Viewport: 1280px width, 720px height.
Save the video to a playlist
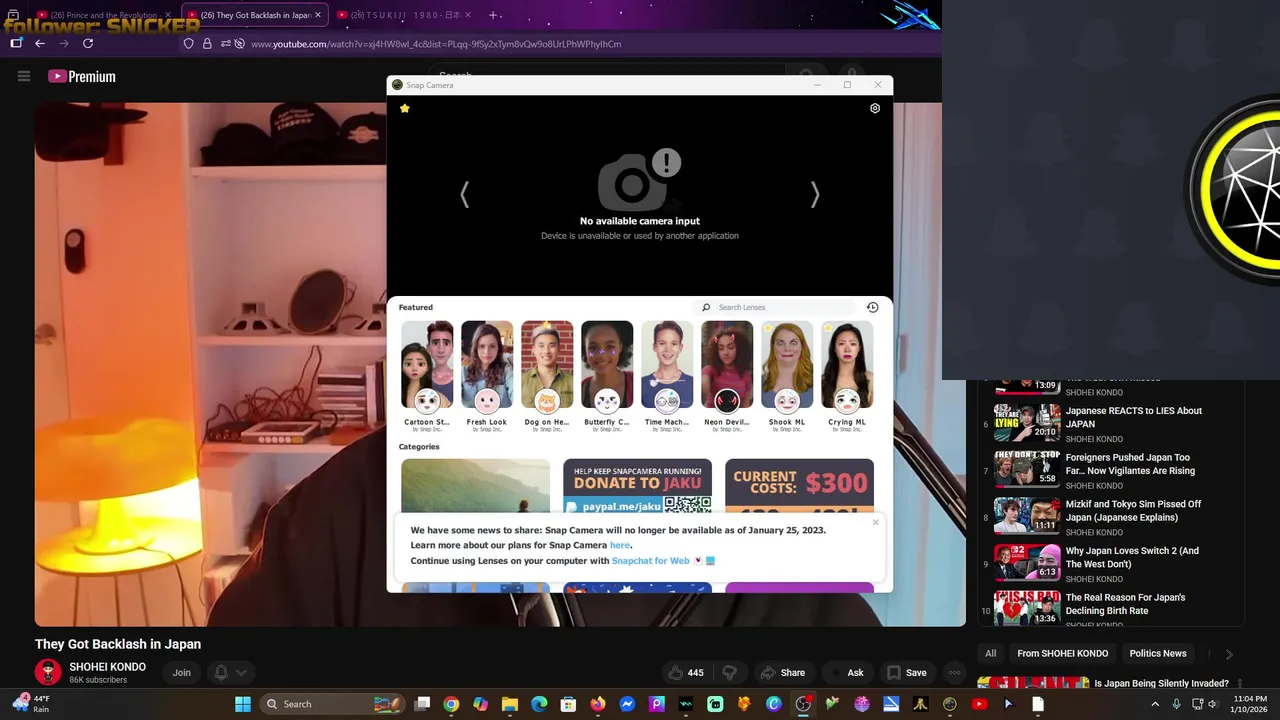[907, 673]
